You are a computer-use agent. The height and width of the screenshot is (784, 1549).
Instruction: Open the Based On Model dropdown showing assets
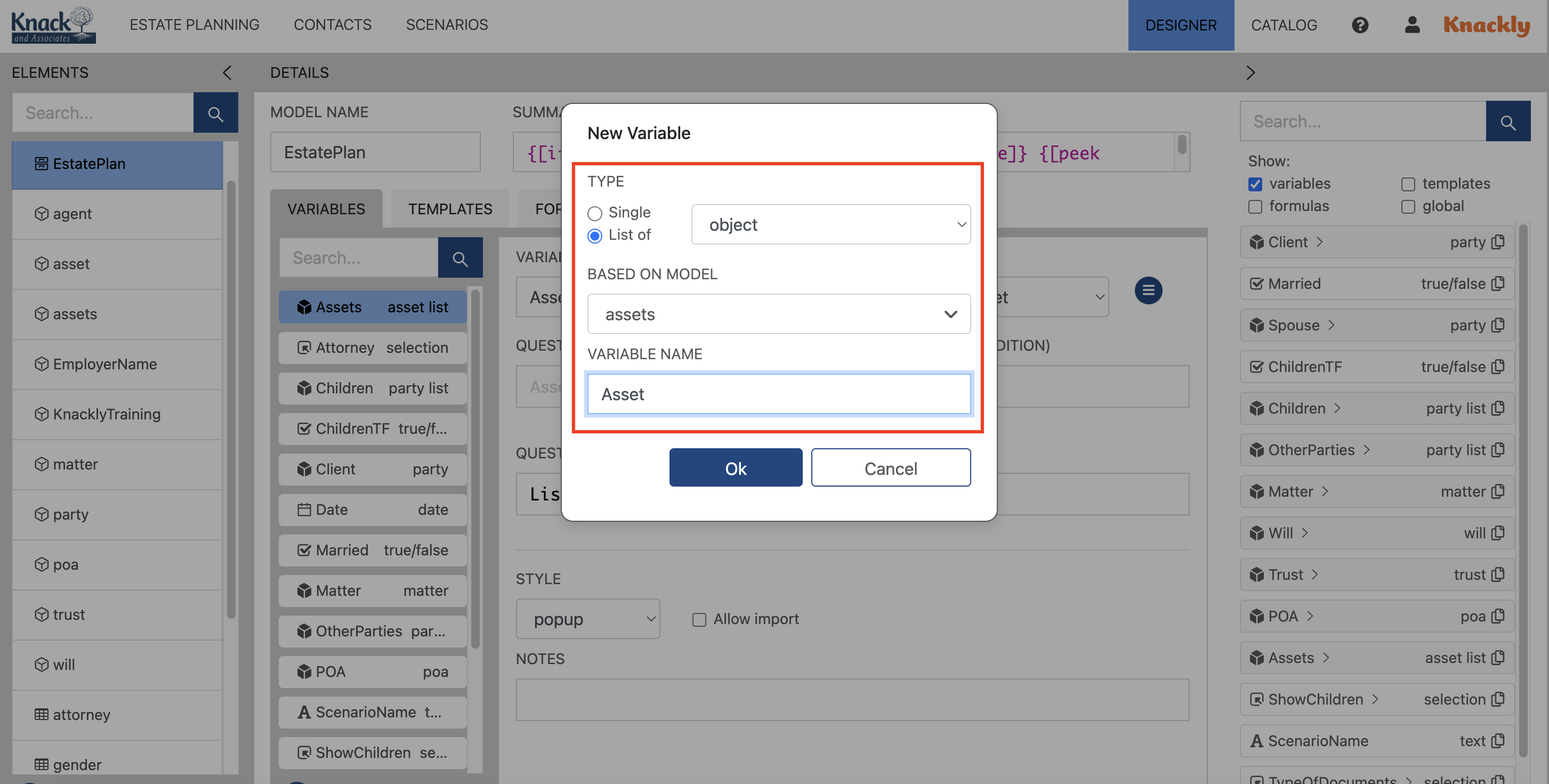[779, 314]
